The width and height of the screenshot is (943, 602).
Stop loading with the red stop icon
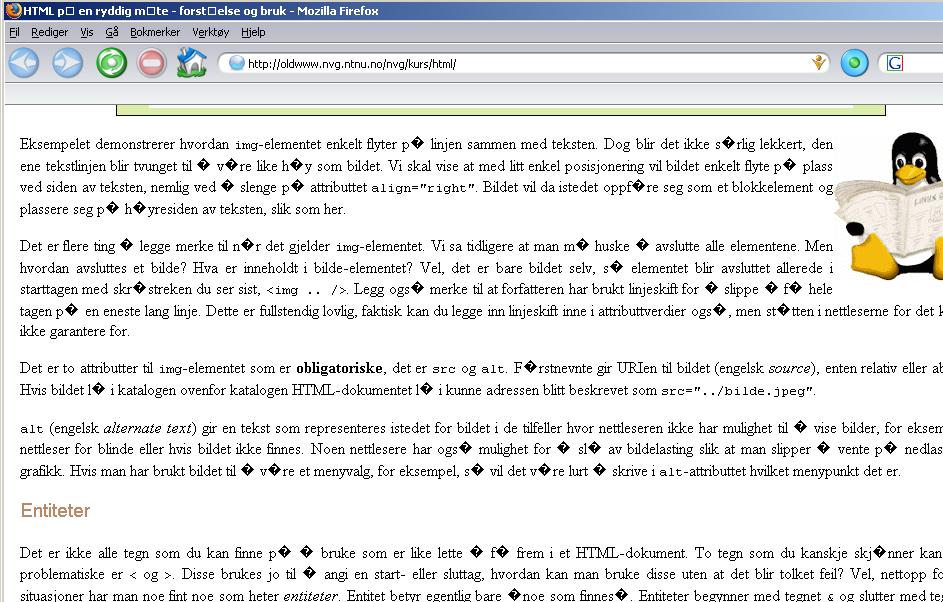[x=152, y=63]
